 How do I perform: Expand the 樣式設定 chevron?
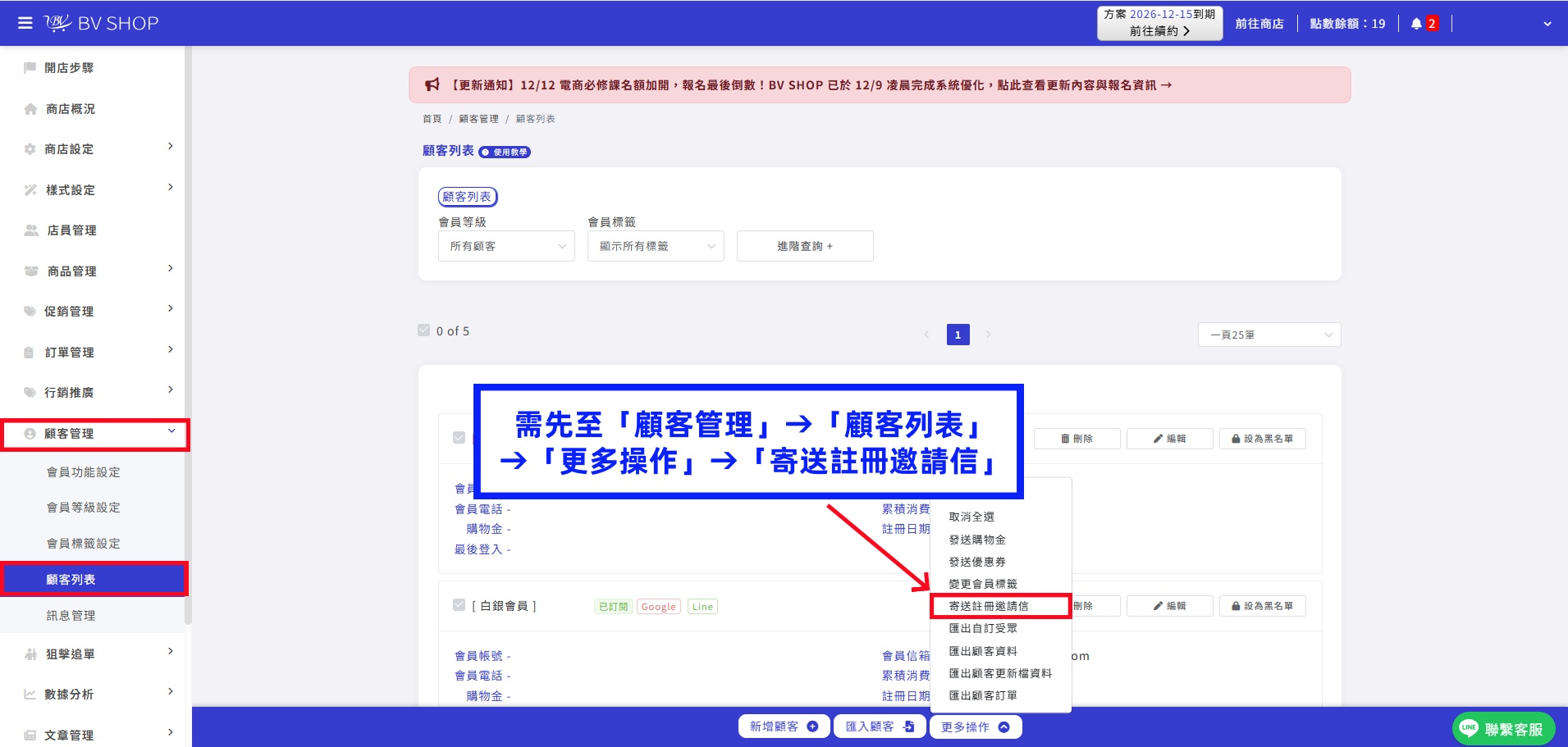tap(171, 187)
